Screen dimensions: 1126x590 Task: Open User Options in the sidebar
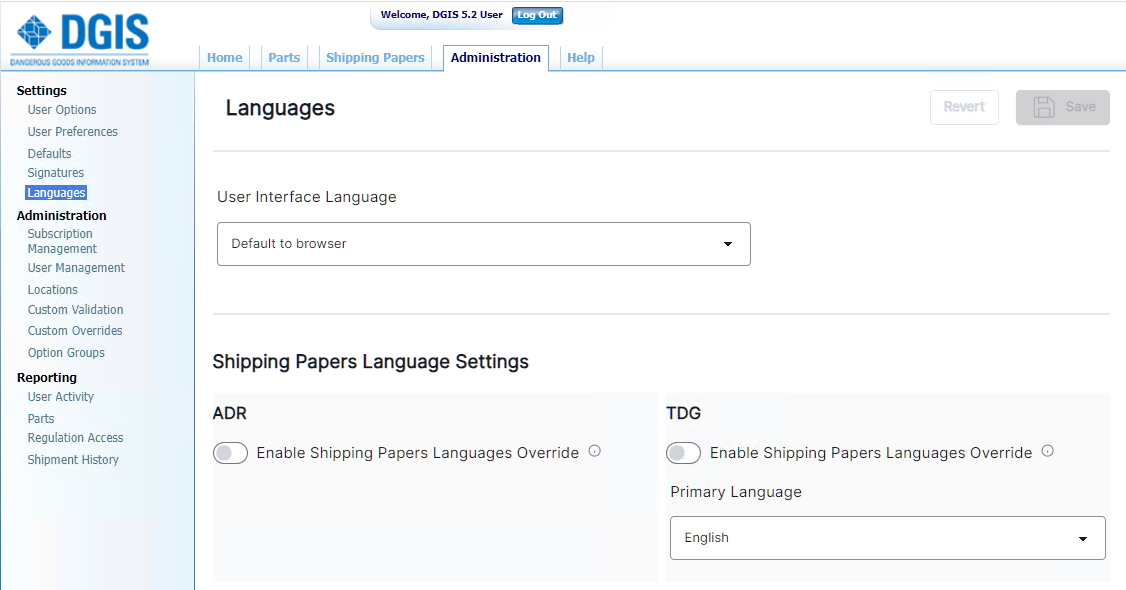(60, 110)
